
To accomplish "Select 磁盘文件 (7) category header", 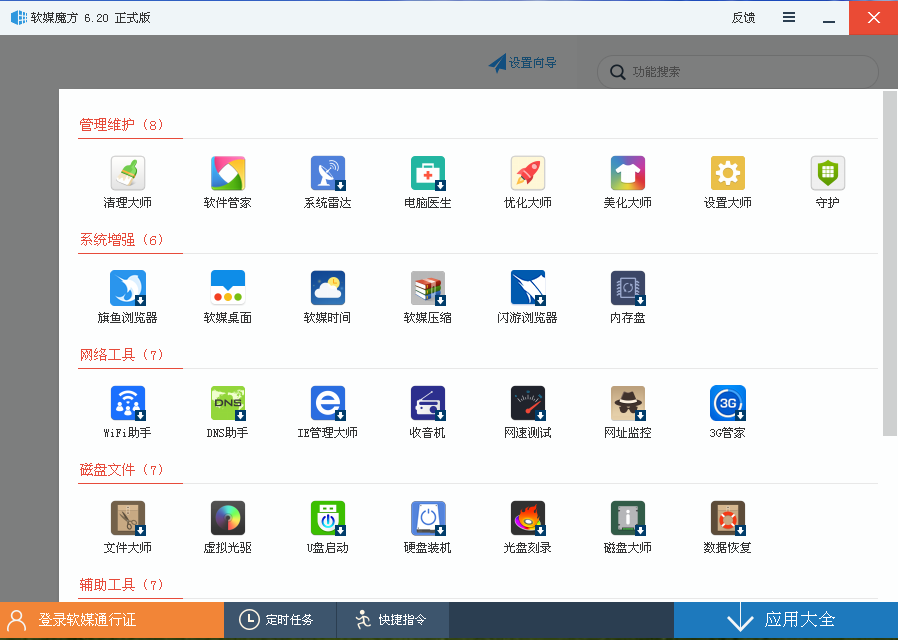I will (121, 470).
